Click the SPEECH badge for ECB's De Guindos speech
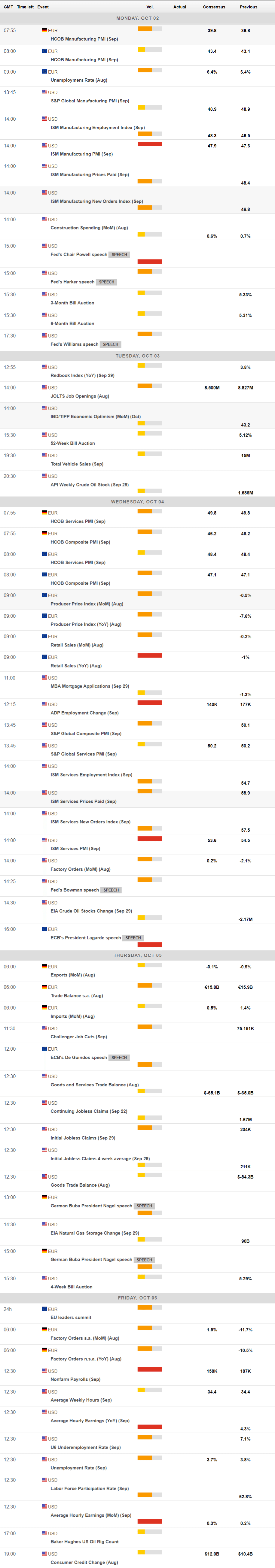Screen dimensions: 275x1568 tap(119, 1057)
